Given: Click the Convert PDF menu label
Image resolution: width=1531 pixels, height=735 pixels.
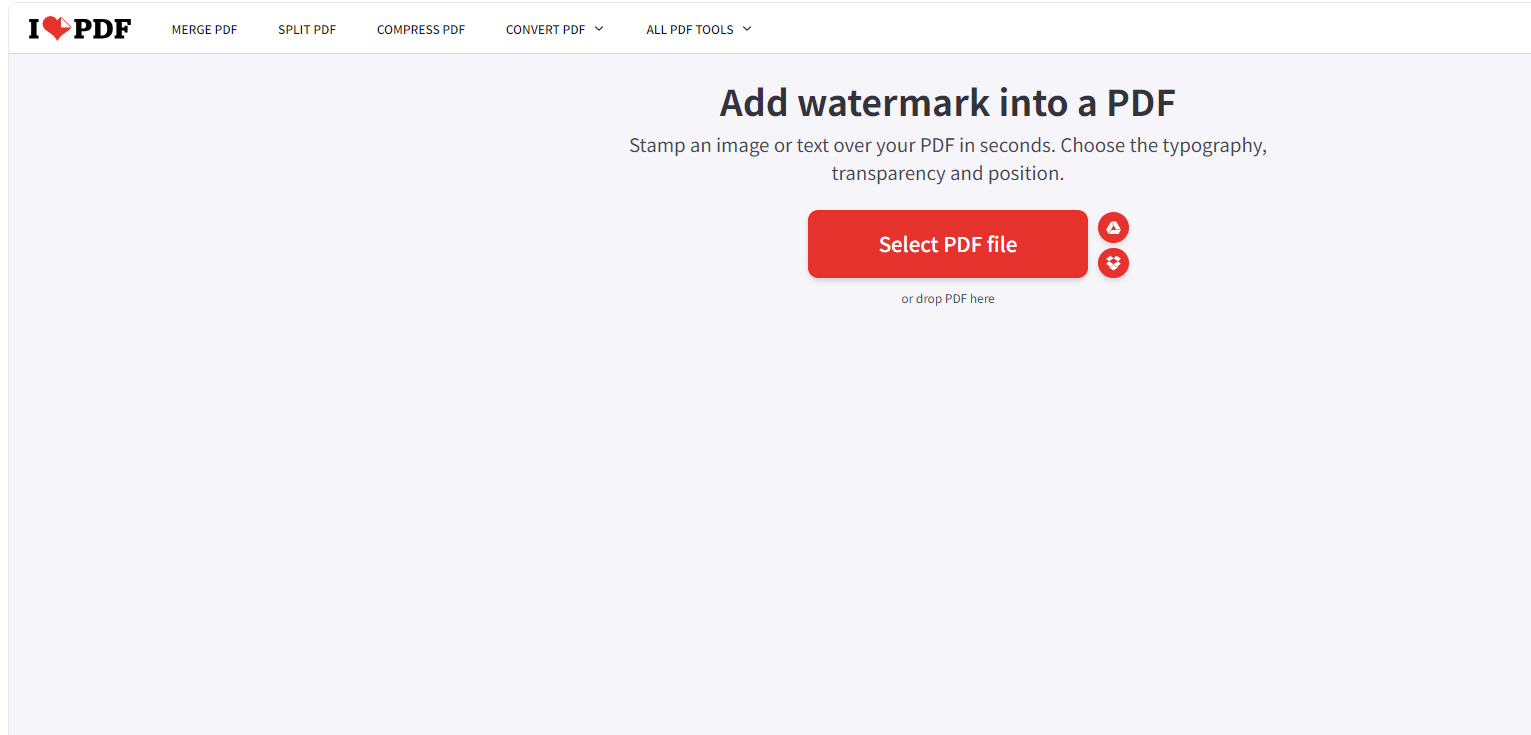Looking at the screenshot, I should coord(545,30).
